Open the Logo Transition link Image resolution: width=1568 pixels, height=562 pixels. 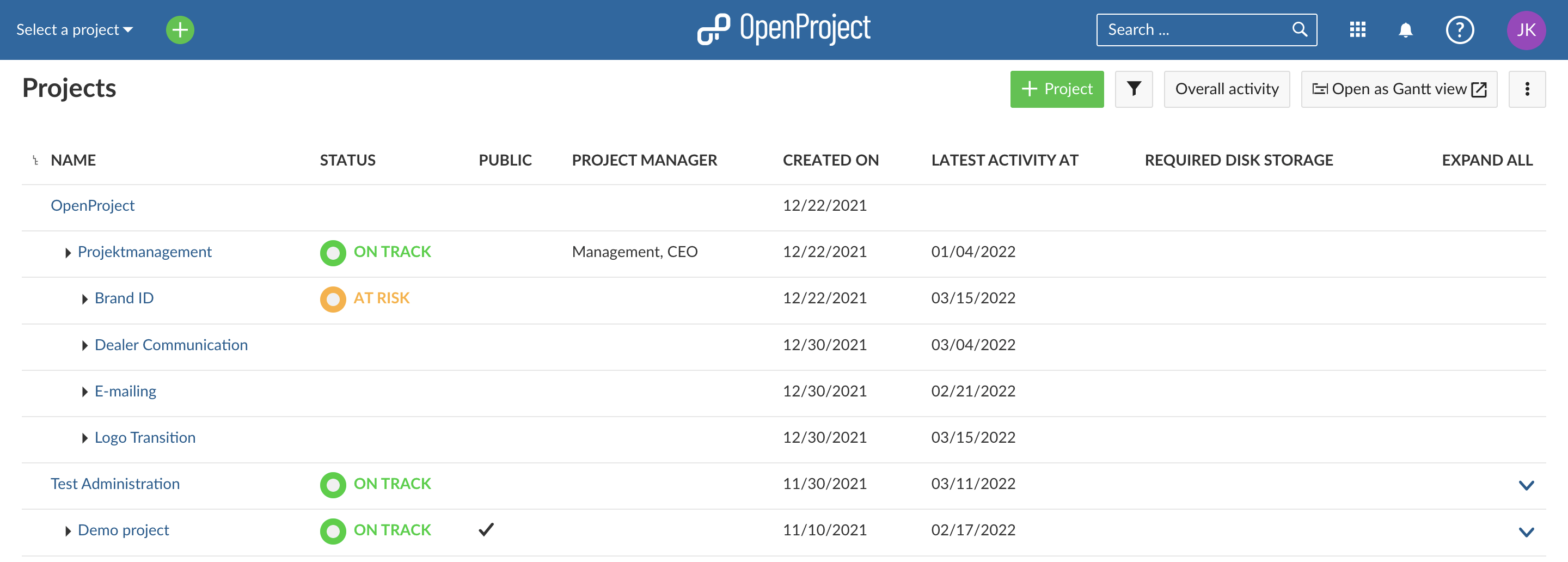(145, 437)
